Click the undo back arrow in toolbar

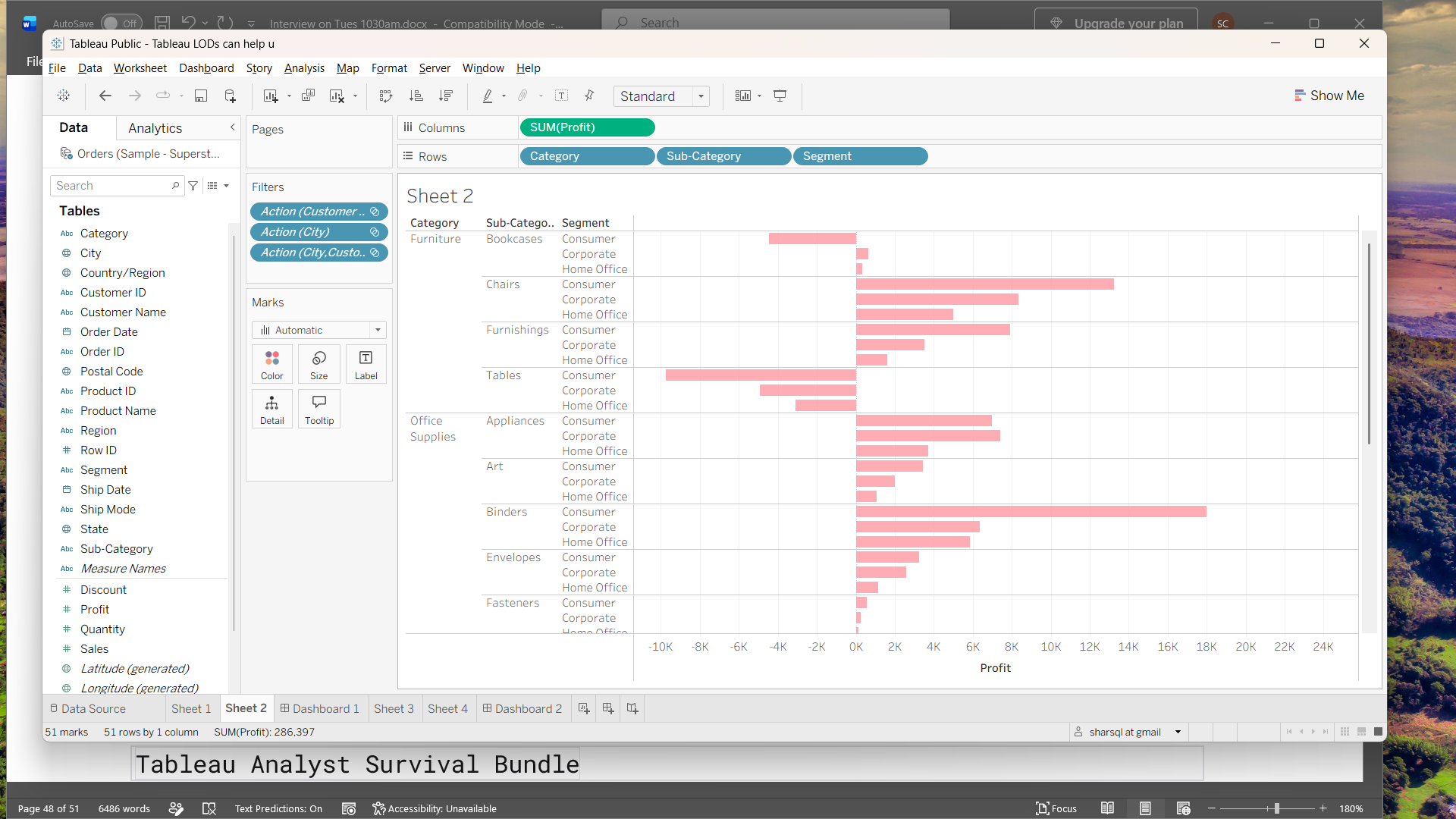[105, 96]
